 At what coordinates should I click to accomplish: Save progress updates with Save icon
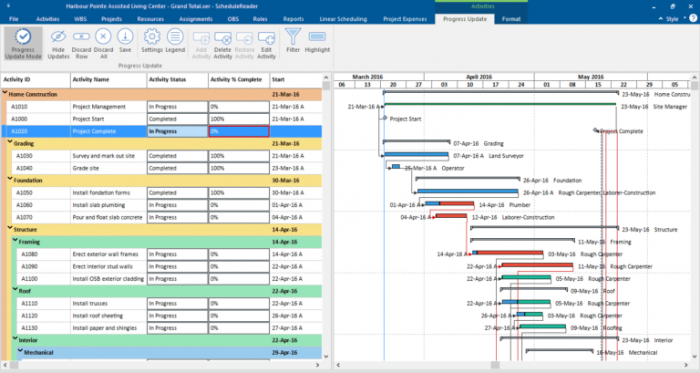tap(125, 37)
